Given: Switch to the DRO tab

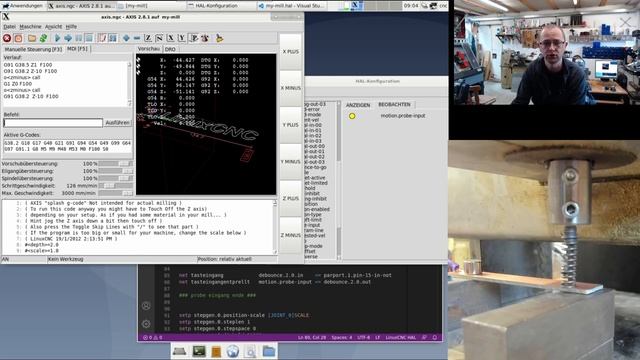Looking at the screenshot, I should [x=170, y=49].
